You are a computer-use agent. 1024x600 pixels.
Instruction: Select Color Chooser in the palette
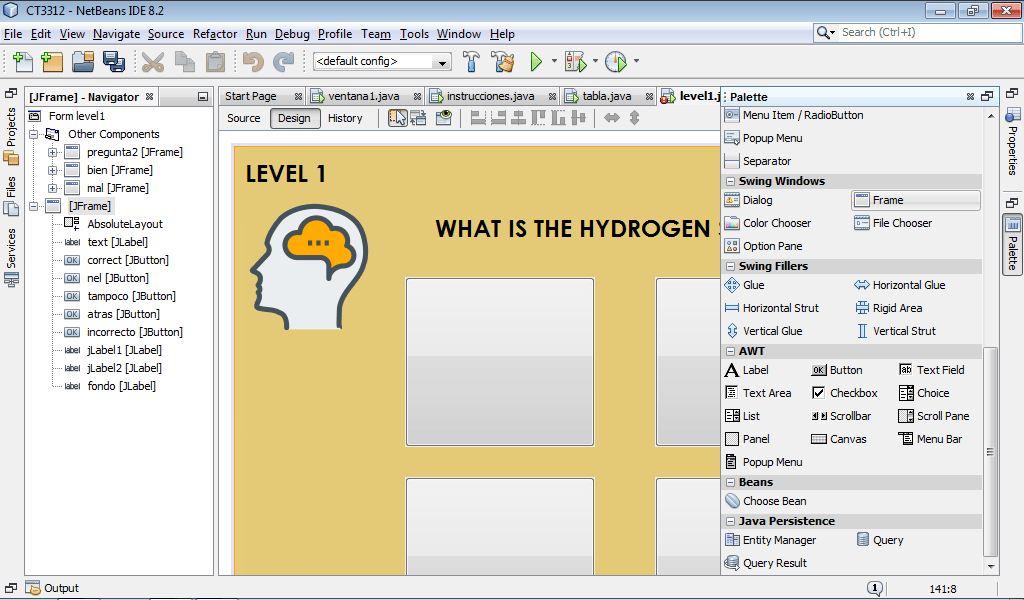[x=768, y=223]
